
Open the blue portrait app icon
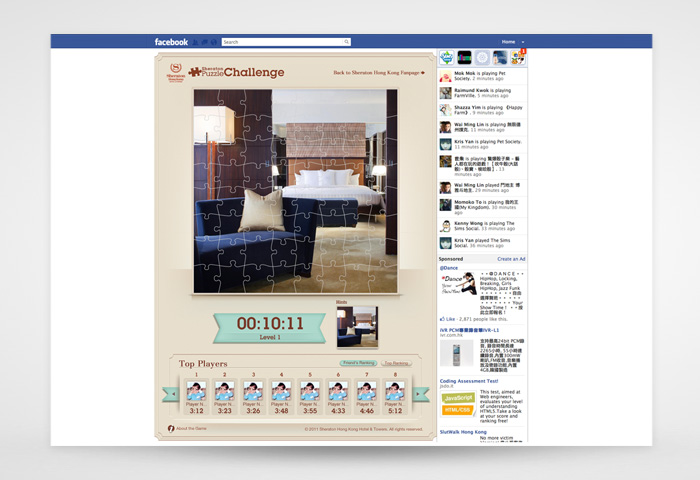500,58
